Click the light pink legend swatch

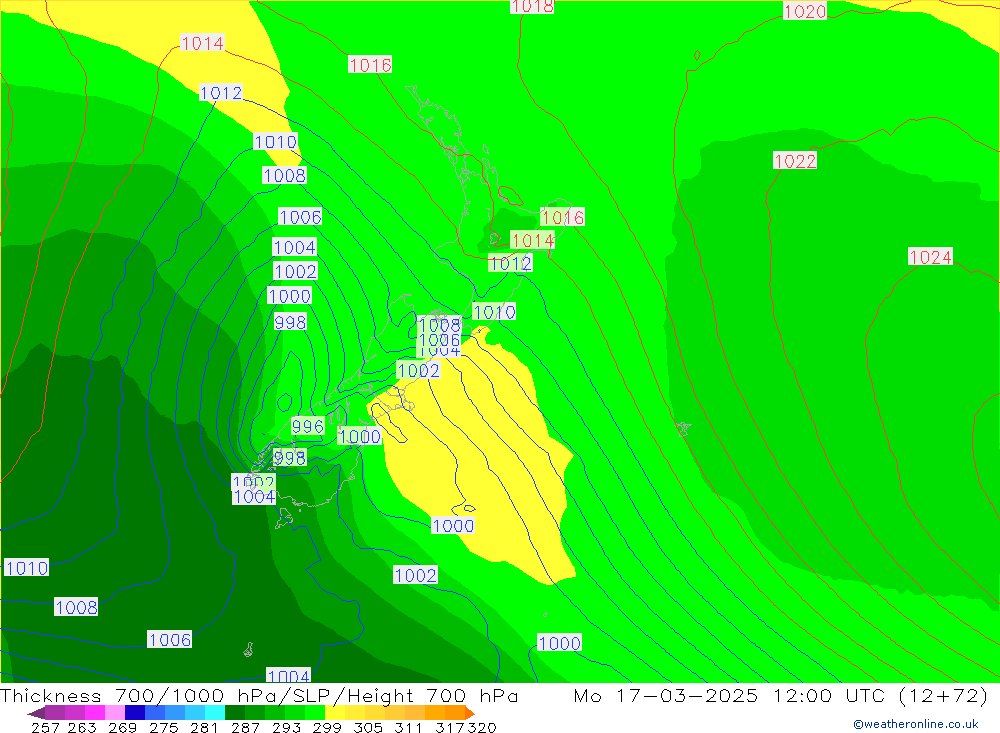click(x=115, y=713)
